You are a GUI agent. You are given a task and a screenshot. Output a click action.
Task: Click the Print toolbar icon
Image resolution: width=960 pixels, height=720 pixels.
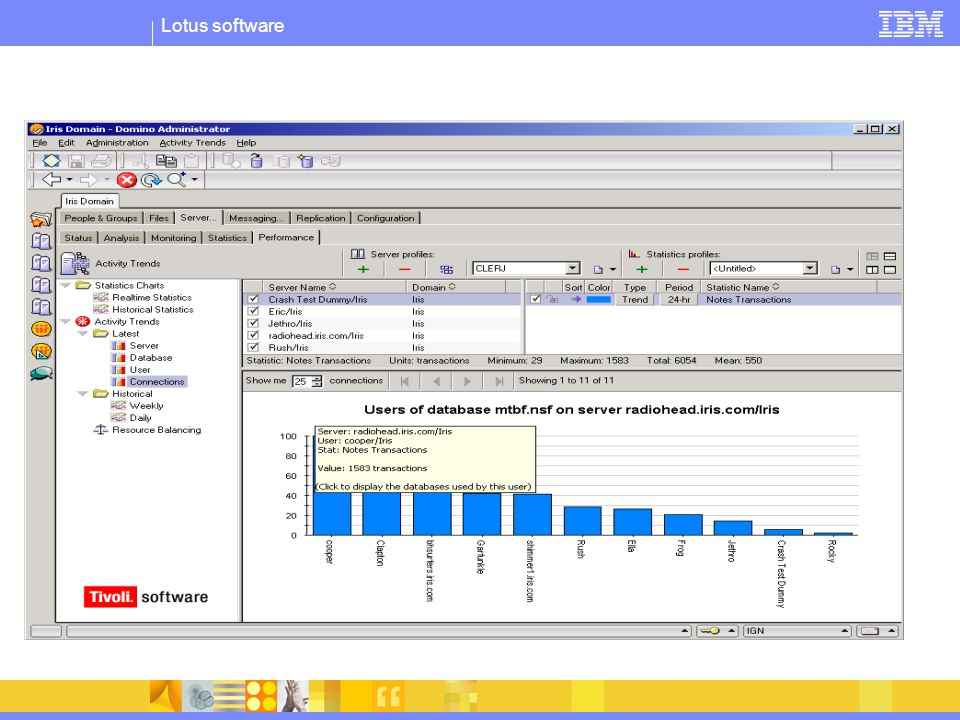pyautogui.click(x=101, y=161)
